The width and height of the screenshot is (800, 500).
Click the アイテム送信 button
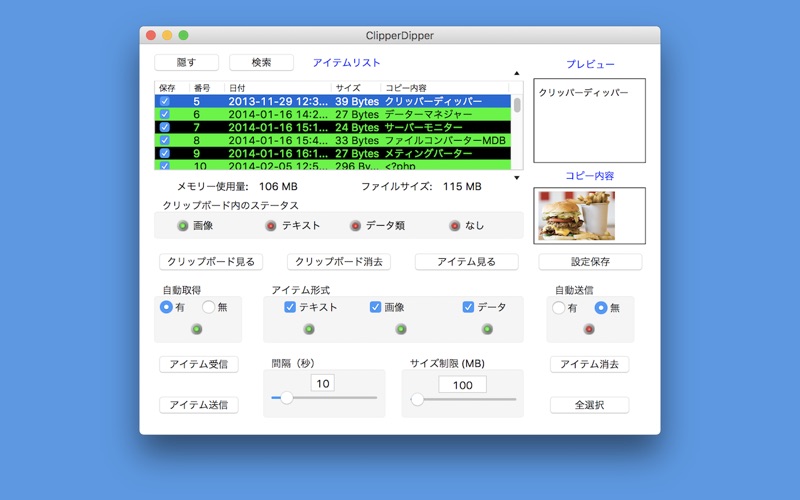click(x=198, y=405)
